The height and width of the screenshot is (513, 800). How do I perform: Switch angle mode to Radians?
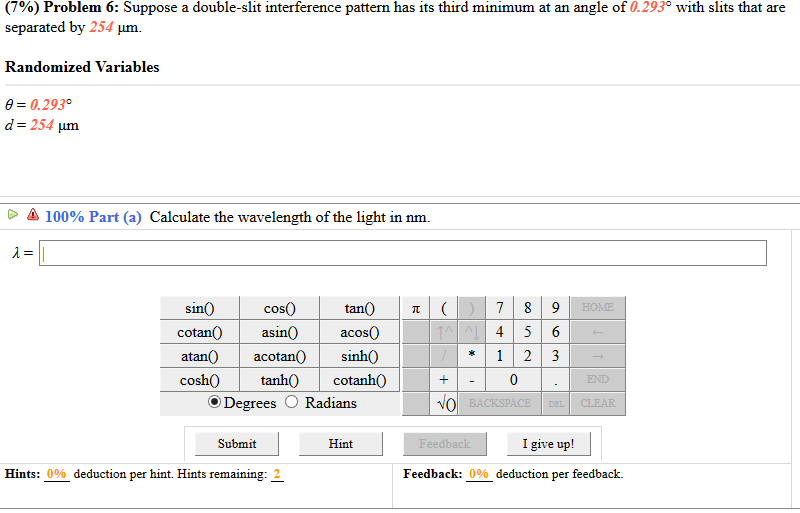point(292,403)
